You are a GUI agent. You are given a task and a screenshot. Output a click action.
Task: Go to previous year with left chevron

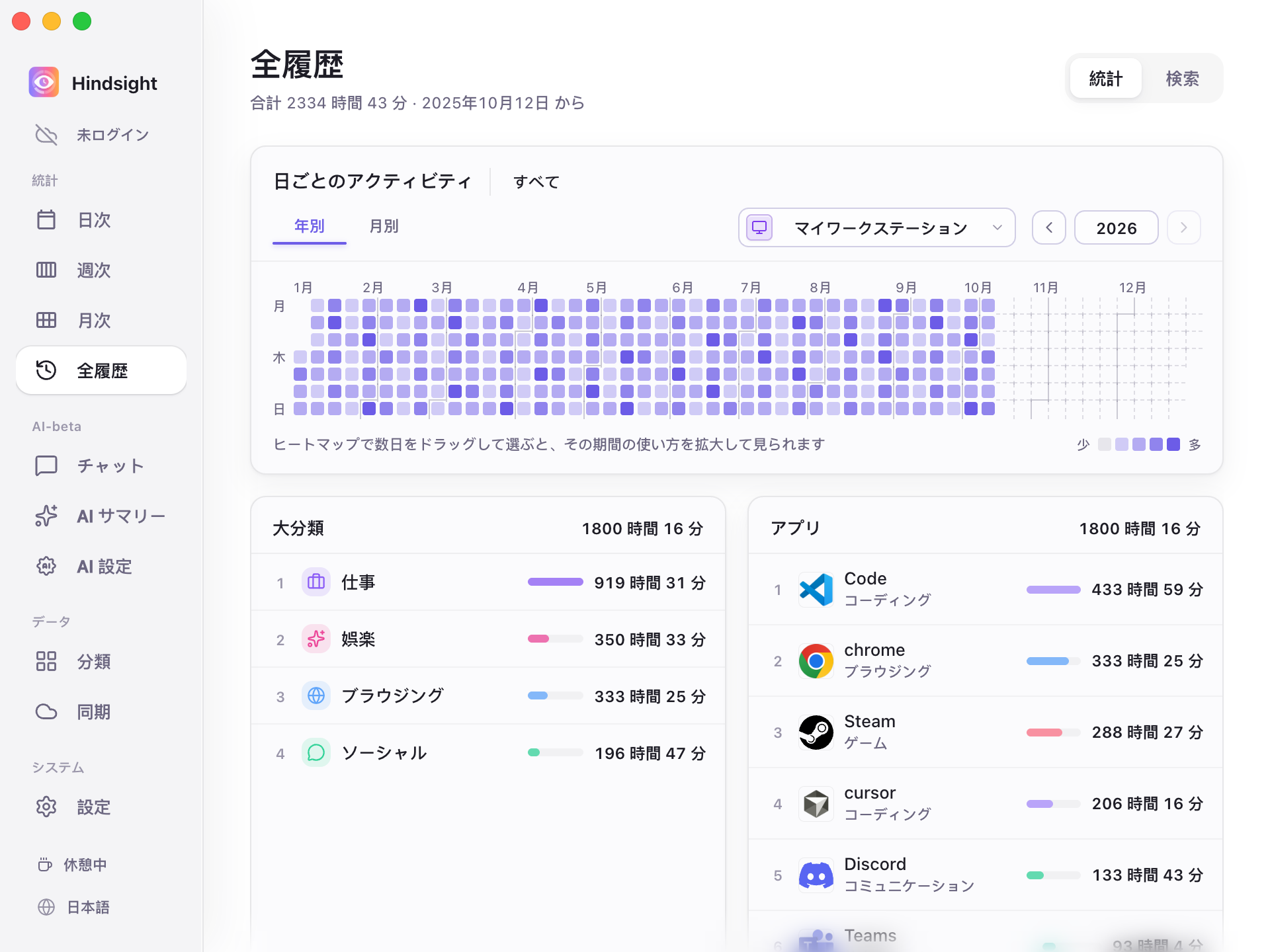click(1049, 227)
